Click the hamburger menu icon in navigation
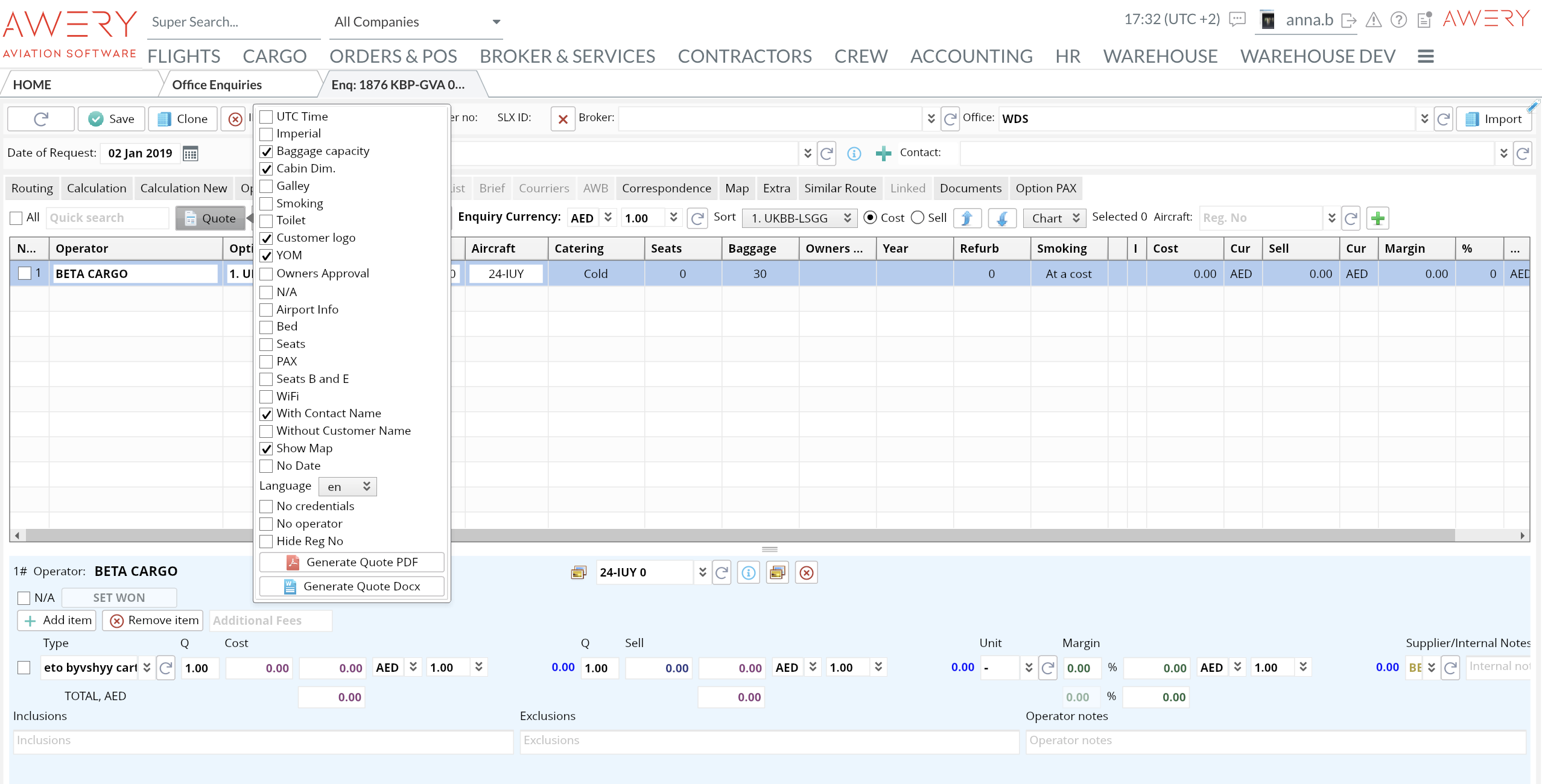Image resolution: width=1542 pixels, height=784 pixels. pyautogui.click(x=1426, y=57)
